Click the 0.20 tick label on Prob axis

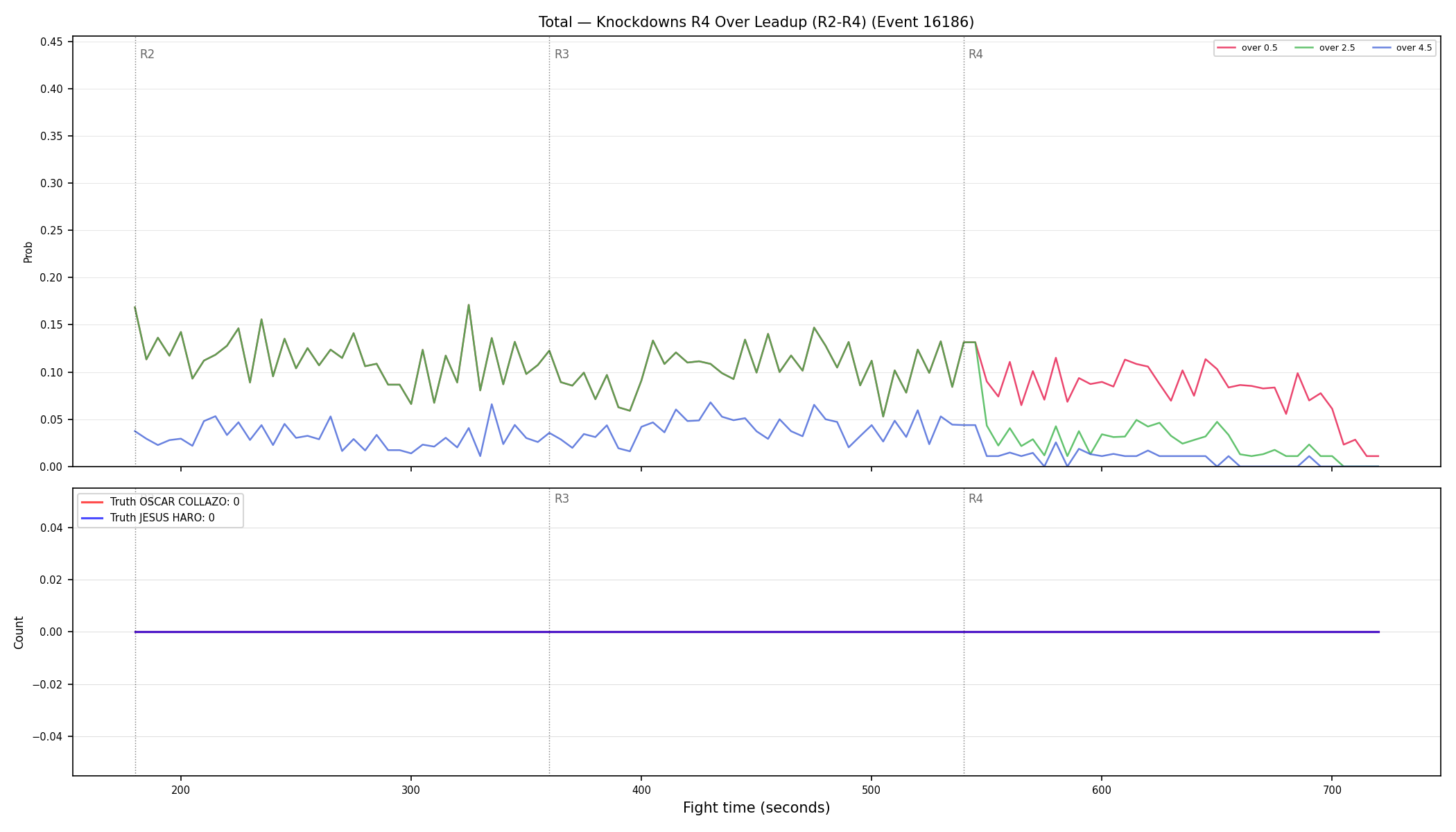click(x=51, y=278)
